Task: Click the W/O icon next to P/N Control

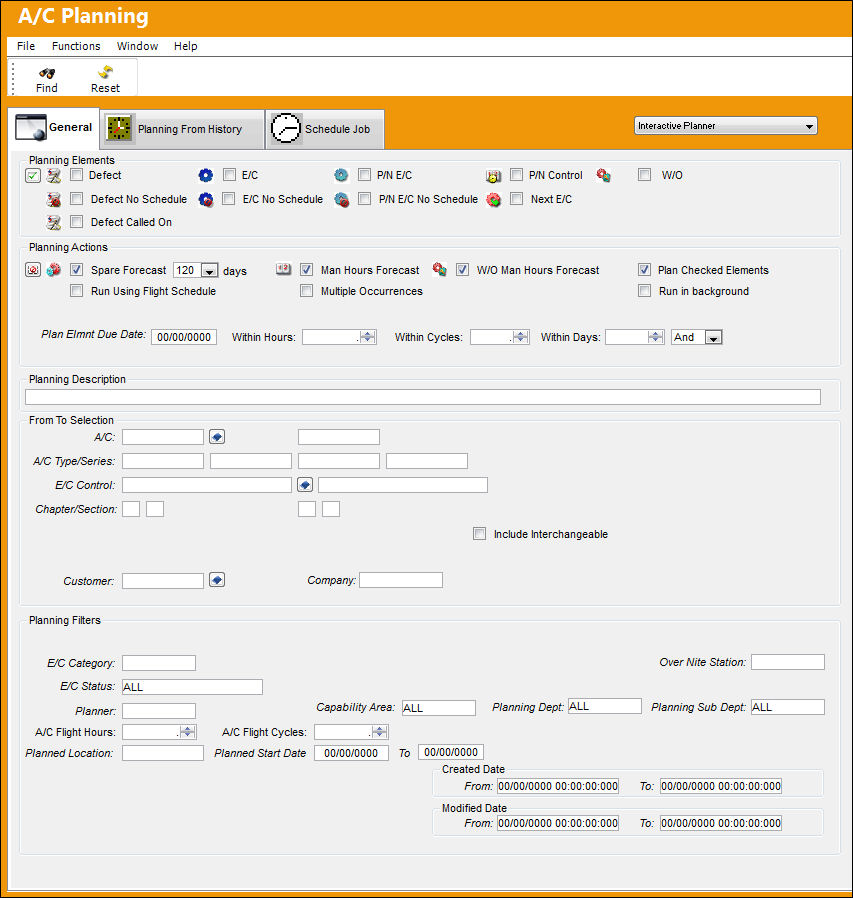Action: point(603,175)
